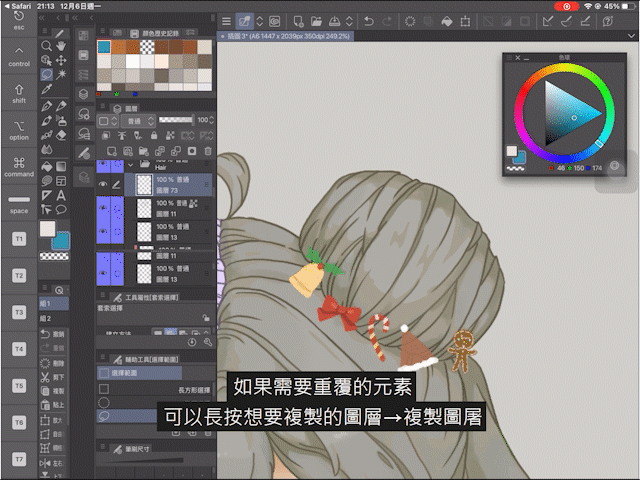Delete layer with the trash icon
640x480 pixels.
pos(208,151)
